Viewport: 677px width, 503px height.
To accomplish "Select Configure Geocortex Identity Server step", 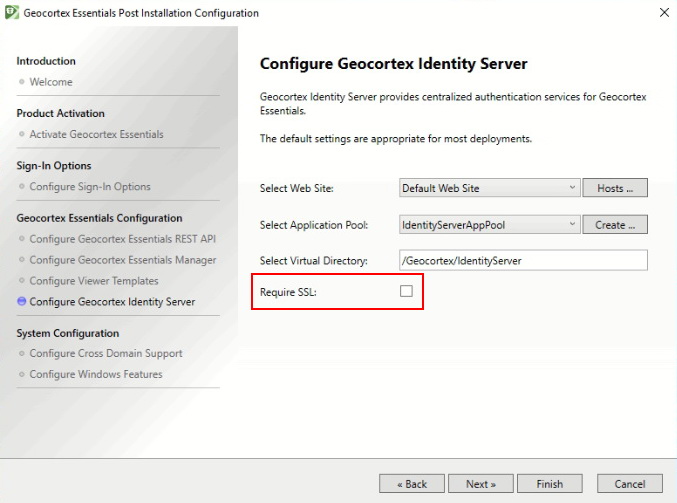I will point(112,302).
